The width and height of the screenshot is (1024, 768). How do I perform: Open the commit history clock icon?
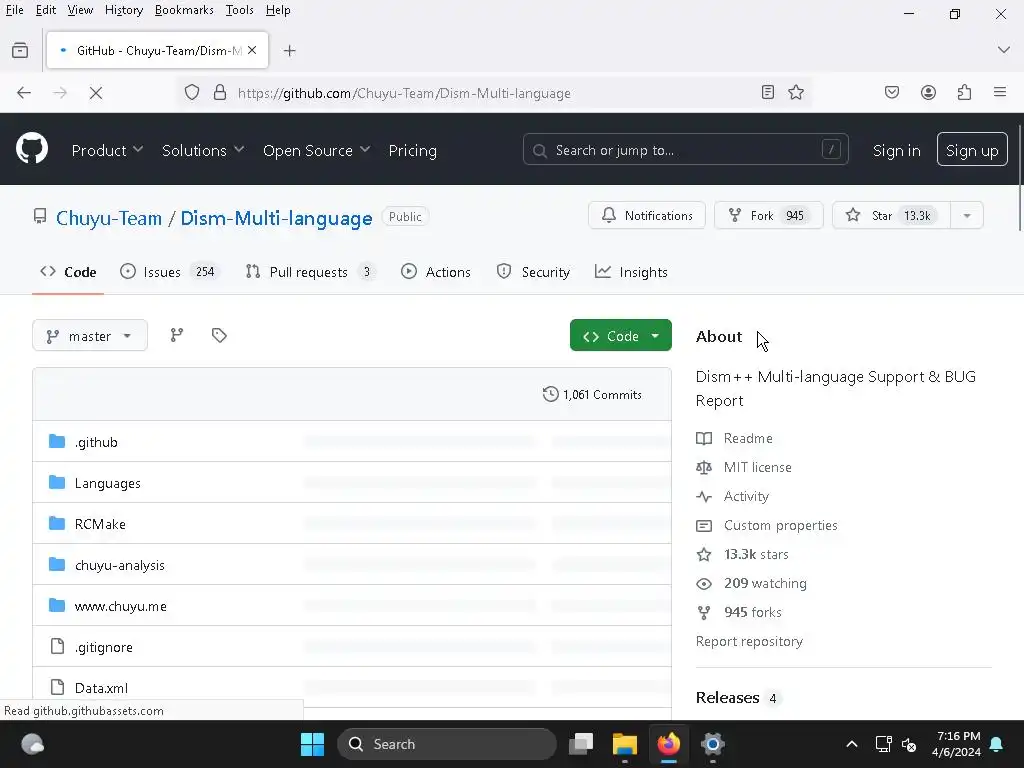tap(551, 394)
